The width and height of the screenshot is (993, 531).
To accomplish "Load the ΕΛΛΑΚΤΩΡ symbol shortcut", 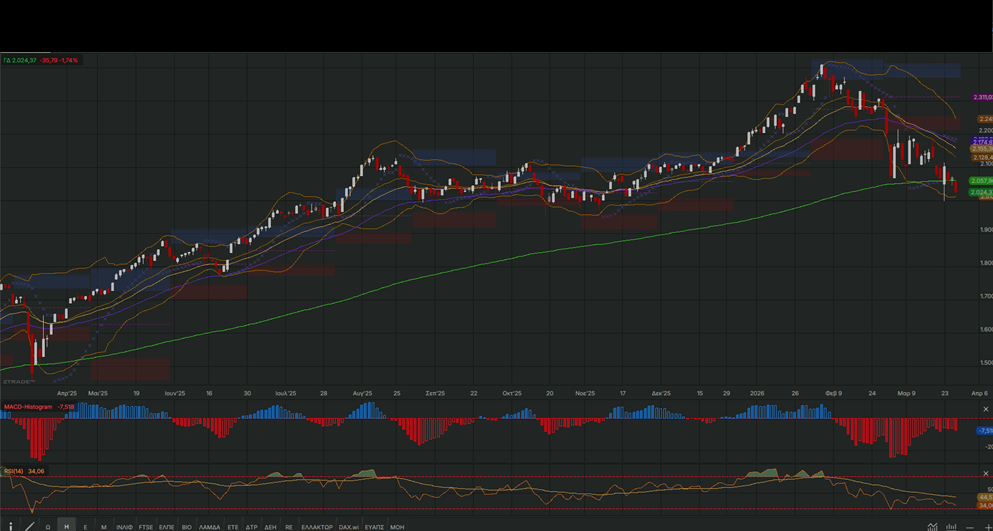I will pos(317,527).
